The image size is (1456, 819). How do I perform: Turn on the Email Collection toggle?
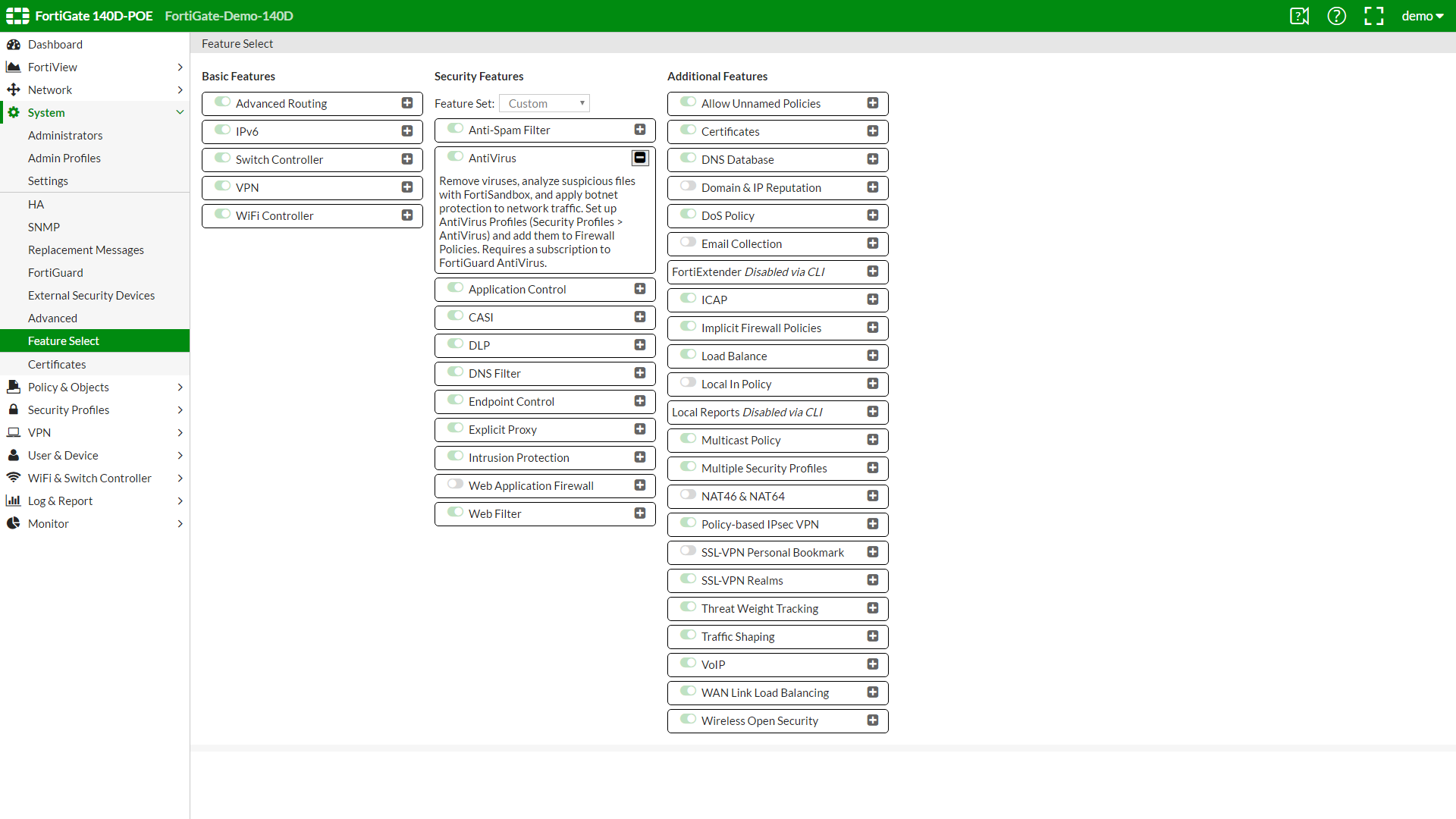click(688, 243)
